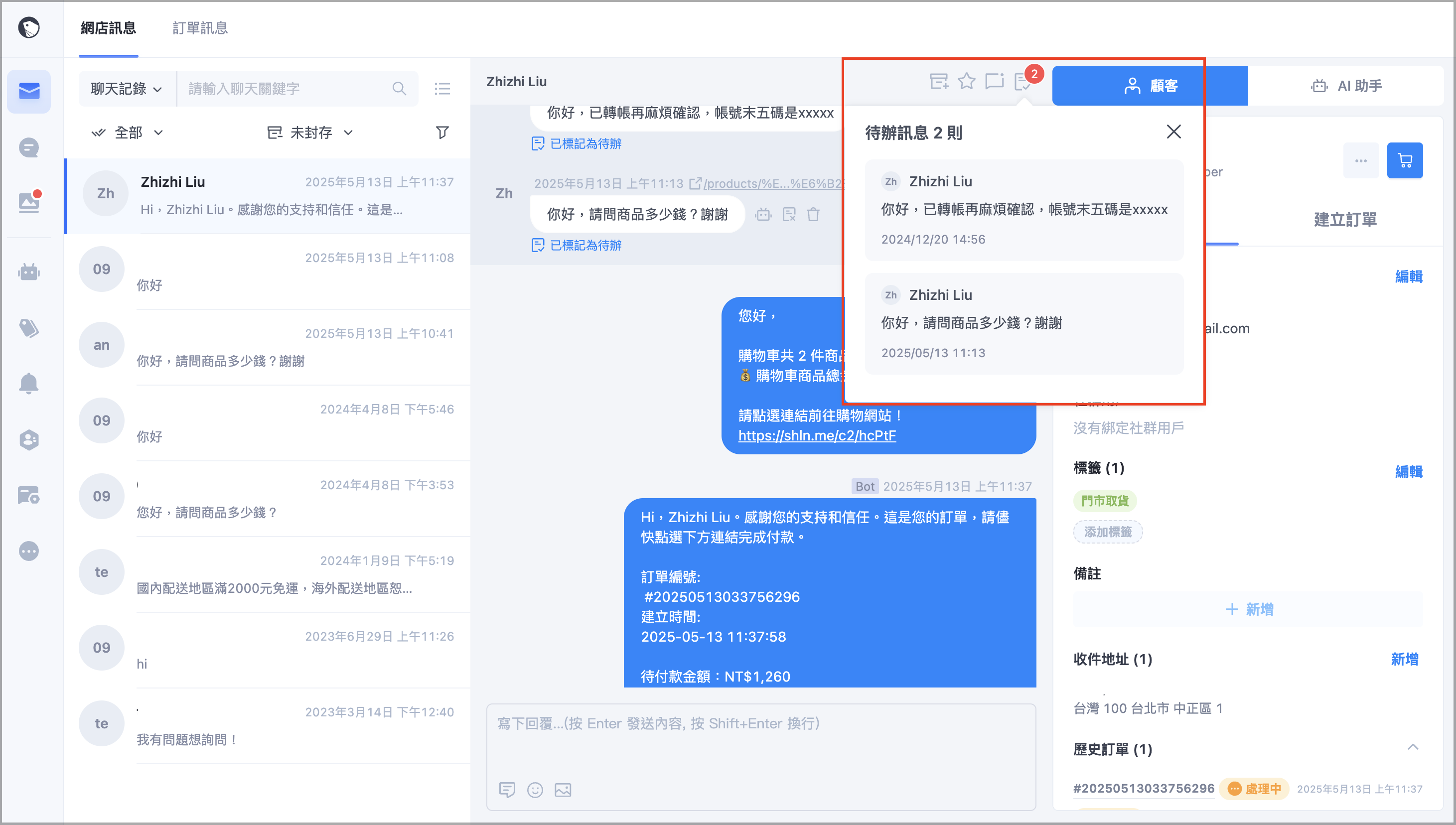Open the an conversation asking product price

click(x=268, y=347)
